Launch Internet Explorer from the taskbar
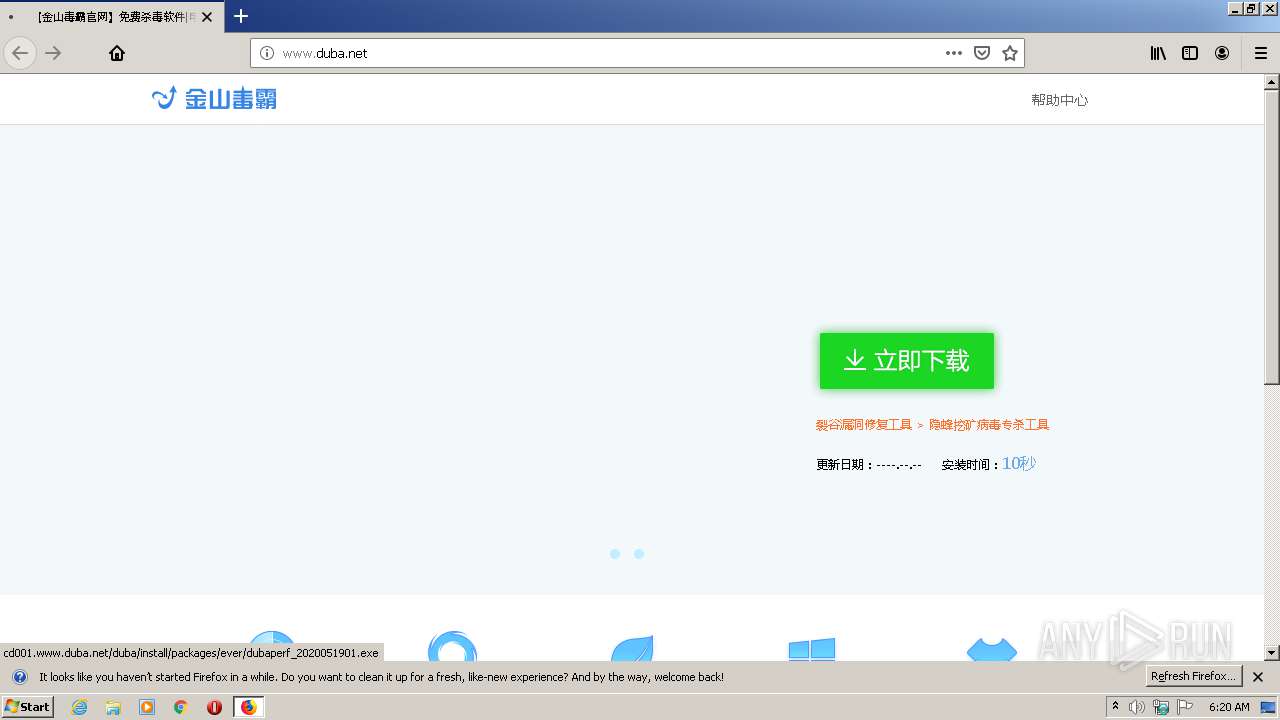This screenshot has width=1280, height=720. click(x=80, y=707)
